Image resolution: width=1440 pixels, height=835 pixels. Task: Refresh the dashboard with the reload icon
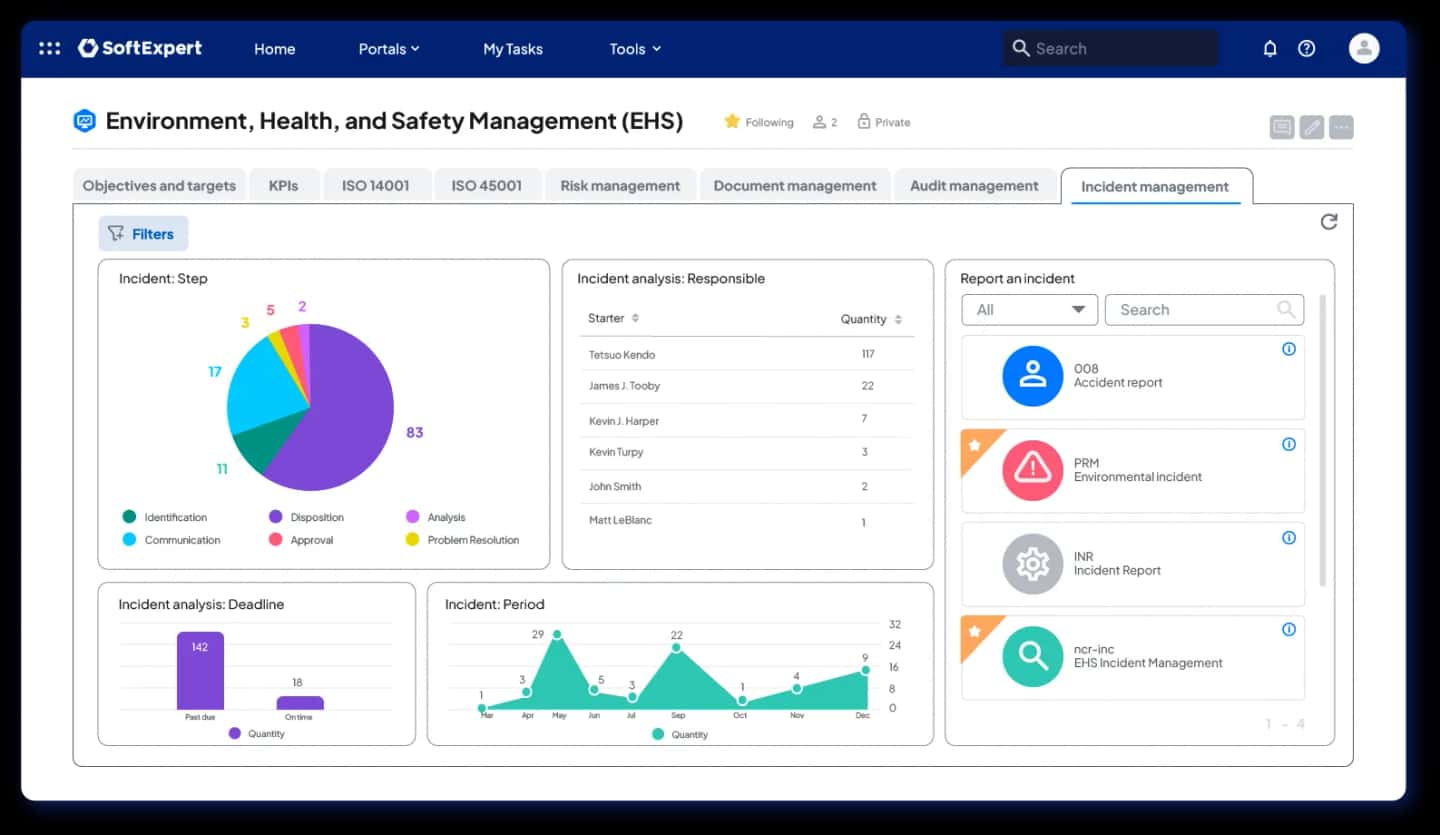click(x=1329, y=221)
